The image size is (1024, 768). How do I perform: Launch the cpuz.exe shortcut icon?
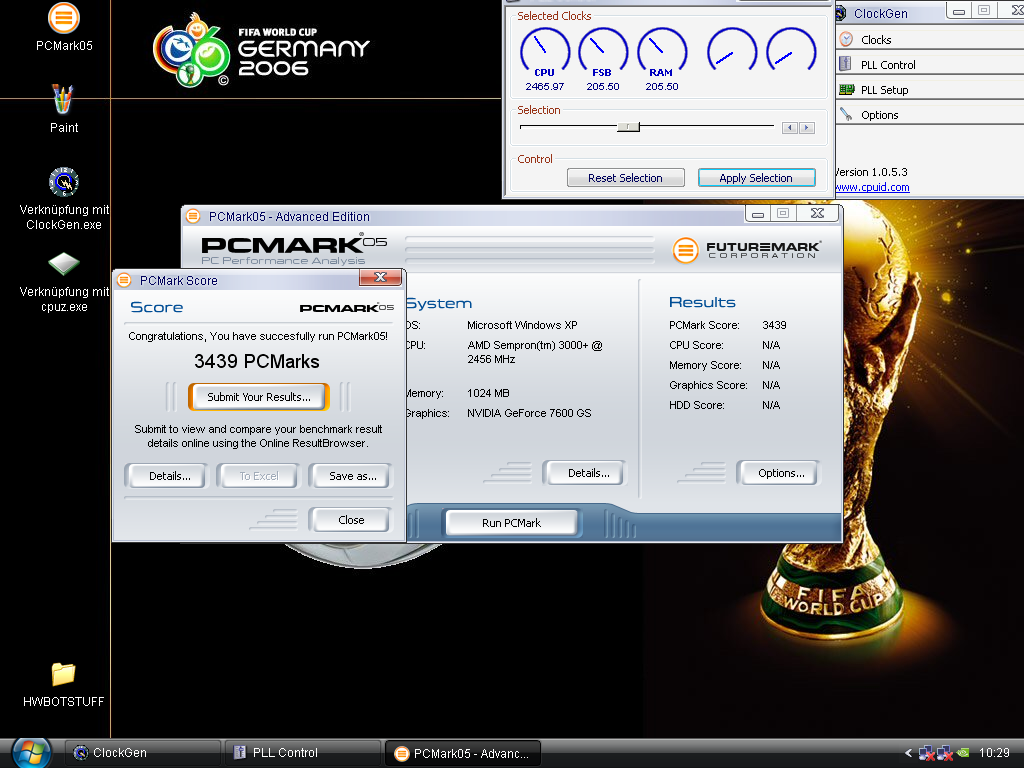coord(64,264)
